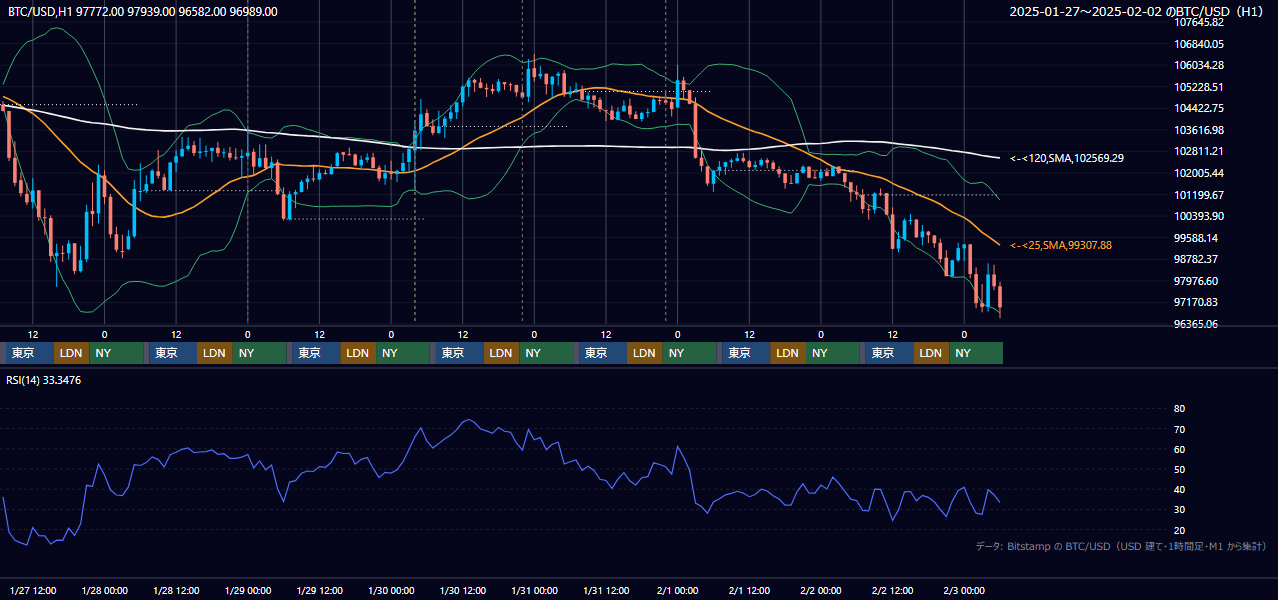Select price axis value 103616.98

coord(1199,130)
